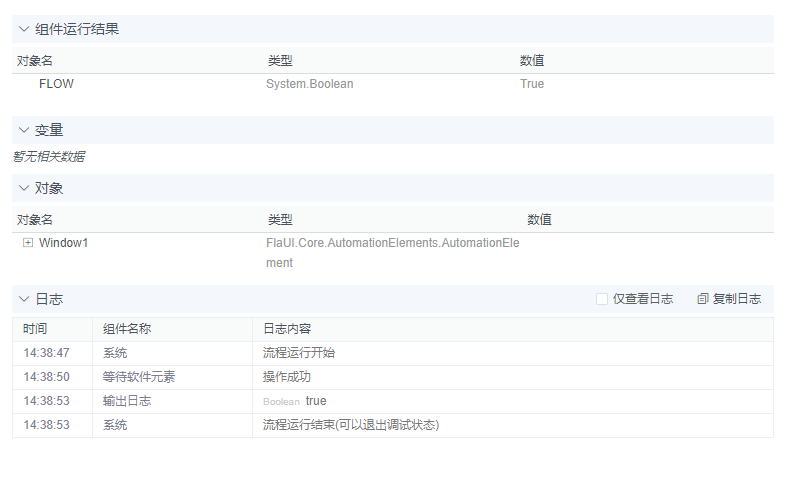Expand the Window1 tree node
The height and width of the screenshot is (501, 785).
(28, 242)
